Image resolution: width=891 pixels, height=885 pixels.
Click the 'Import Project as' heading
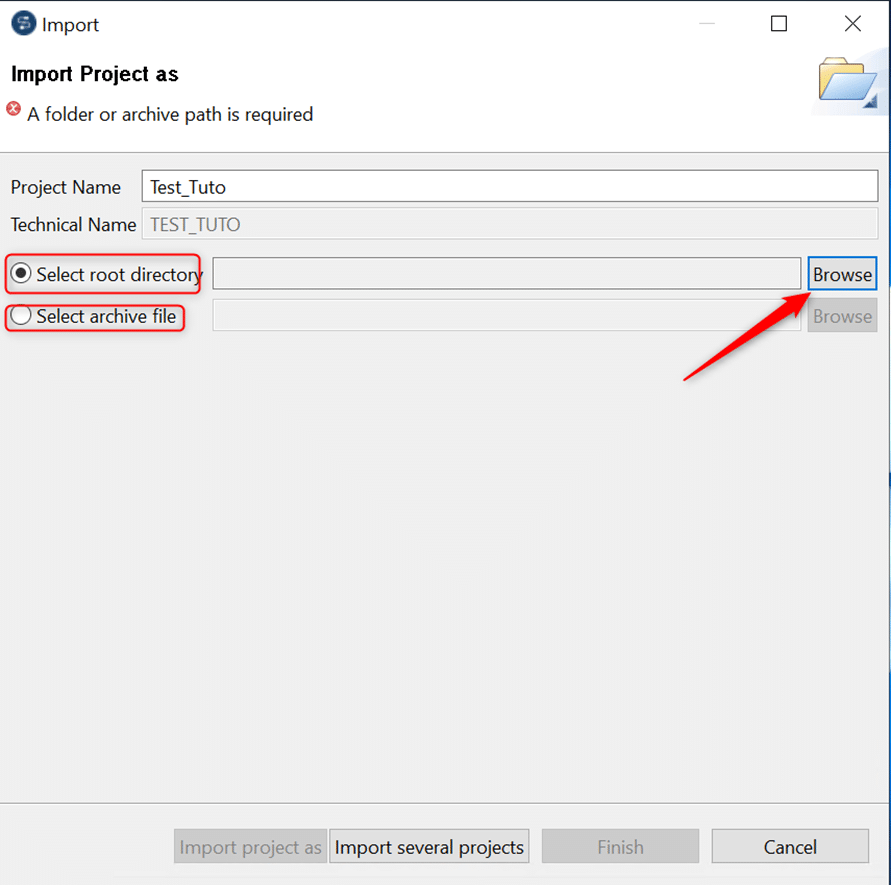(x=94, y=74)
